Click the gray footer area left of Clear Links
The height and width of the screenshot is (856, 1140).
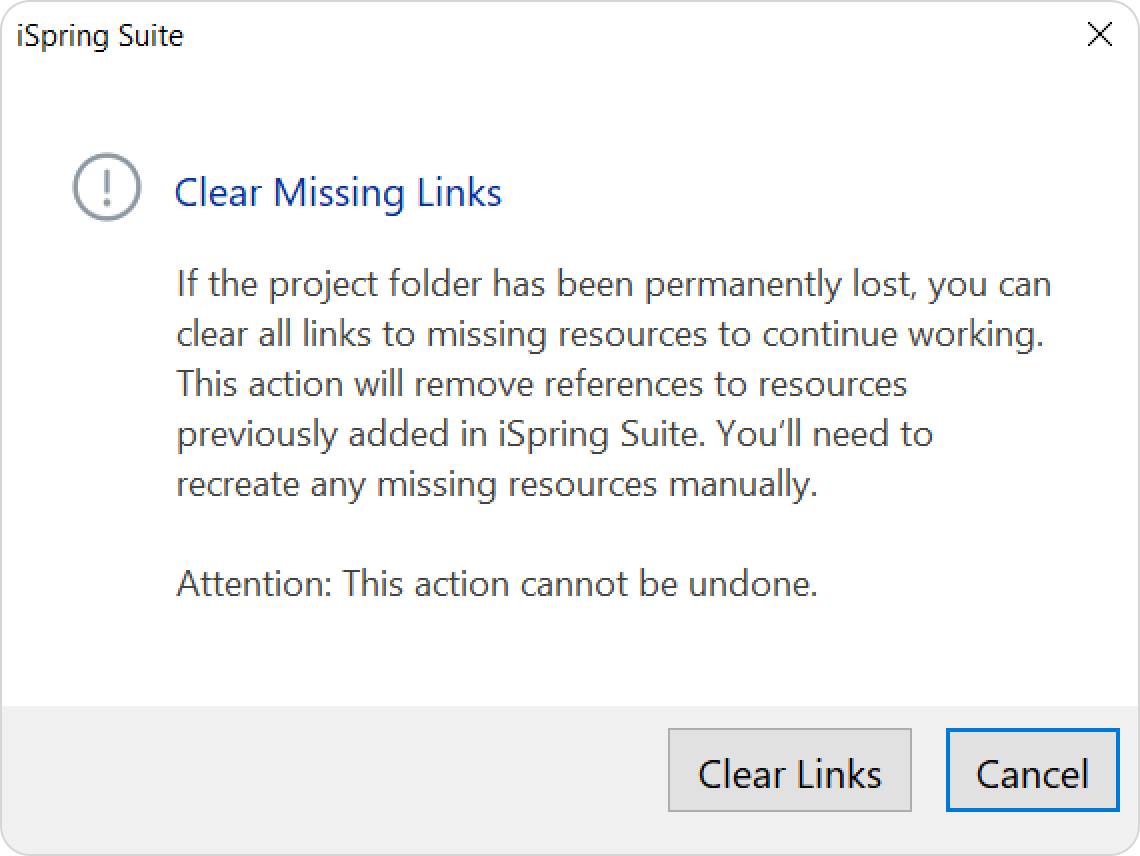[x=334, y=771]
